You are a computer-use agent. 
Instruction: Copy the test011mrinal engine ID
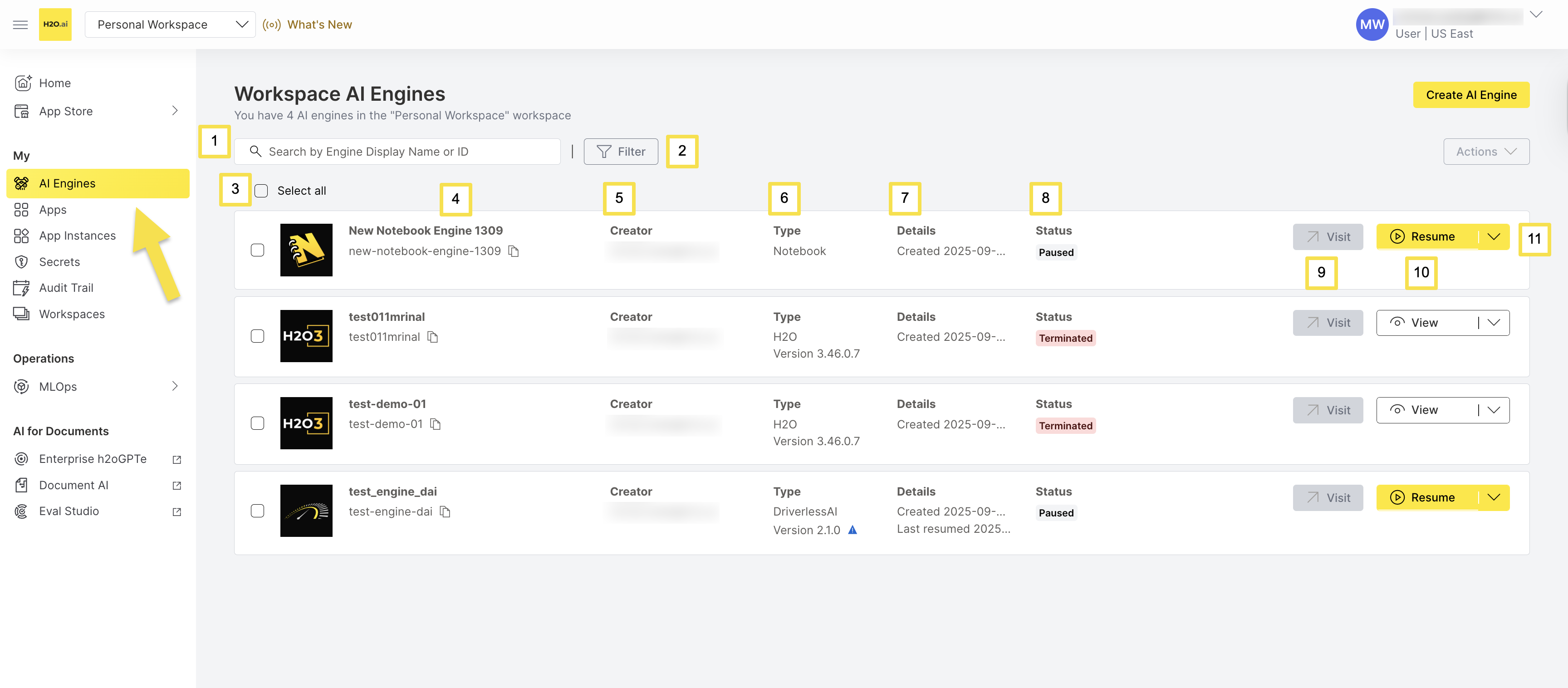tap(433, 337)
